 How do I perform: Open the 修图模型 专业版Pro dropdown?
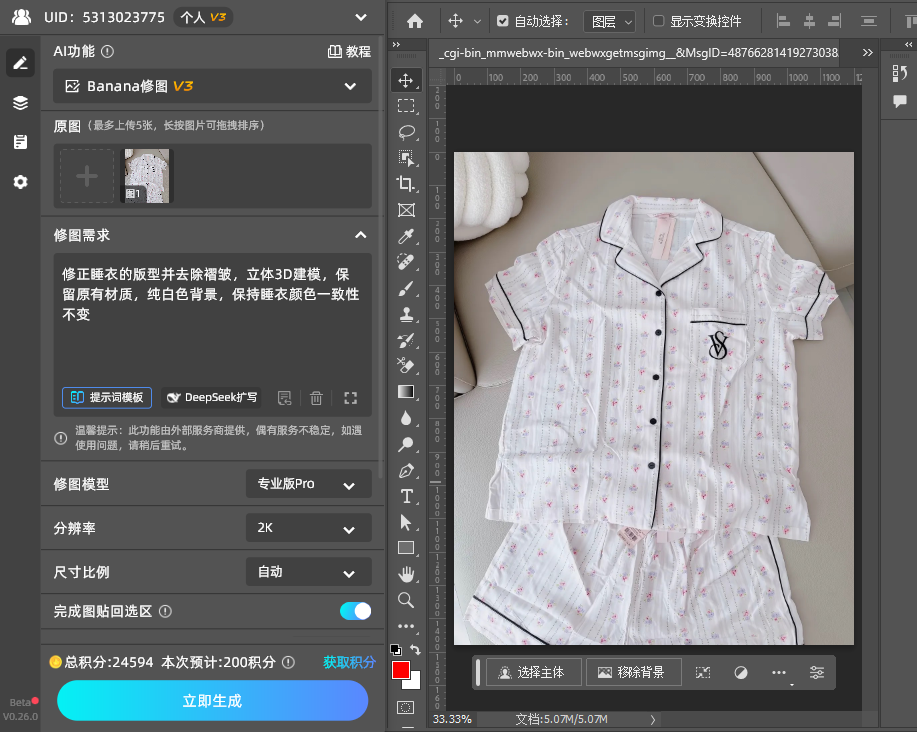[x=309, y=484]
